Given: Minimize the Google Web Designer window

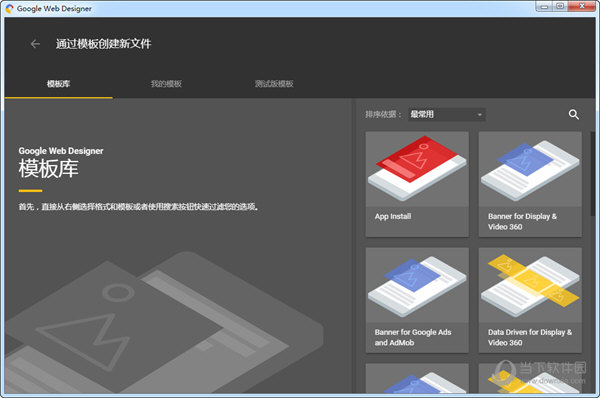Looking at the screenshot, I should pos(545,7).
